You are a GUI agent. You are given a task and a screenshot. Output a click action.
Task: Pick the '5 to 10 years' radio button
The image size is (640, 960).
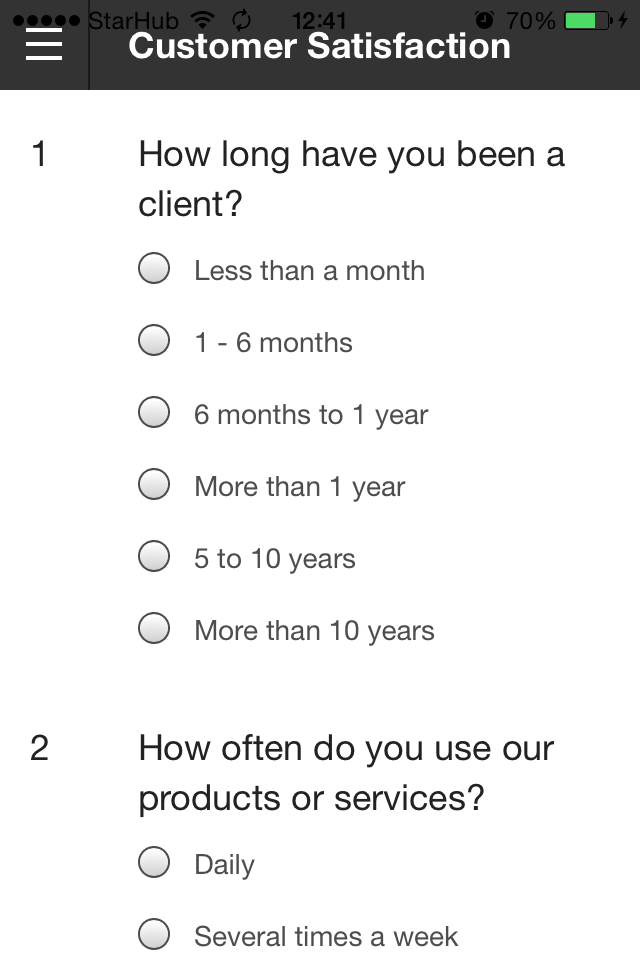point(154,556)
